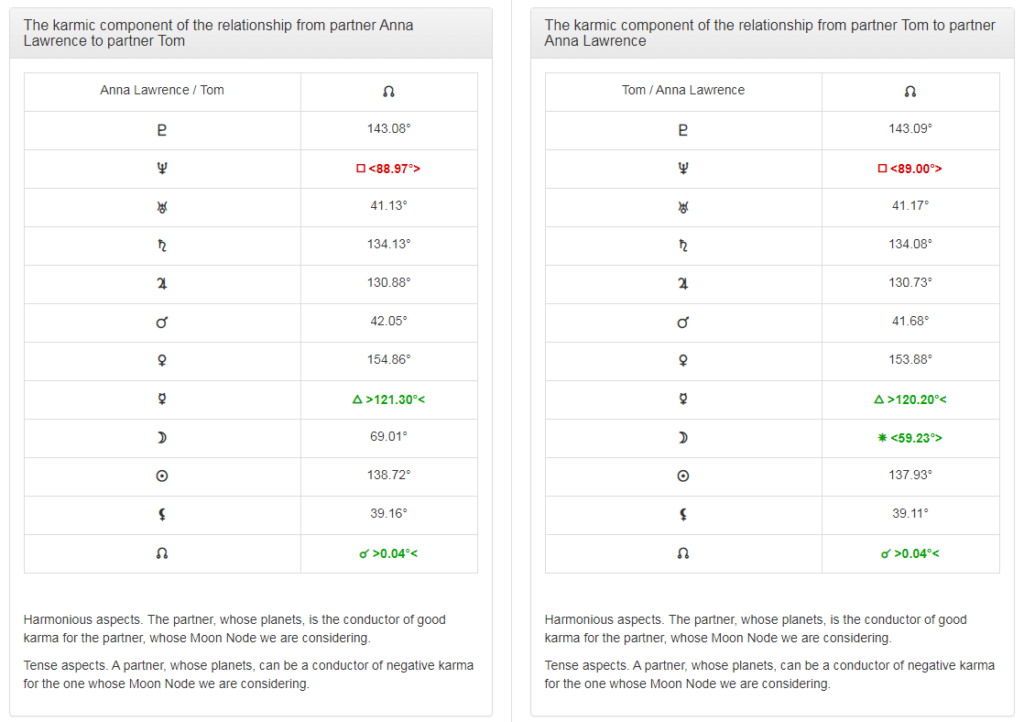Click the "Tom / Anna Lawrence" header cell
Screen dimensions: 1024x722
click(683, 90)
